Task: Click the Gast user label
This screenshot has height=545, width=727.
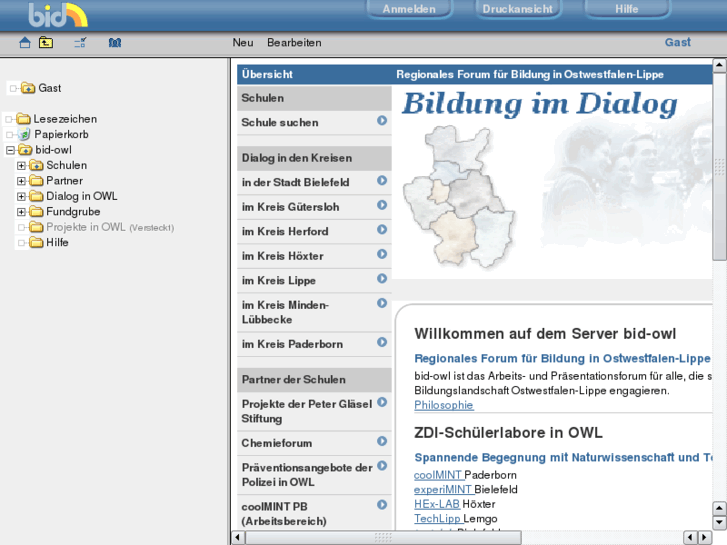Action: coord(677,42)
